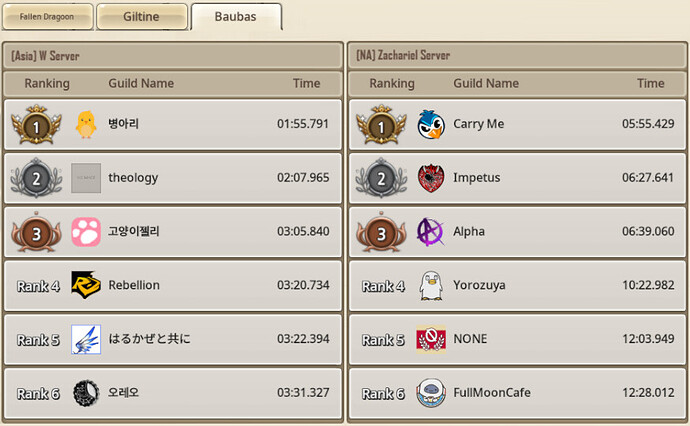Click the Carry Me penguin emblem
Screen dimensions: 690x426
point(431,125)
